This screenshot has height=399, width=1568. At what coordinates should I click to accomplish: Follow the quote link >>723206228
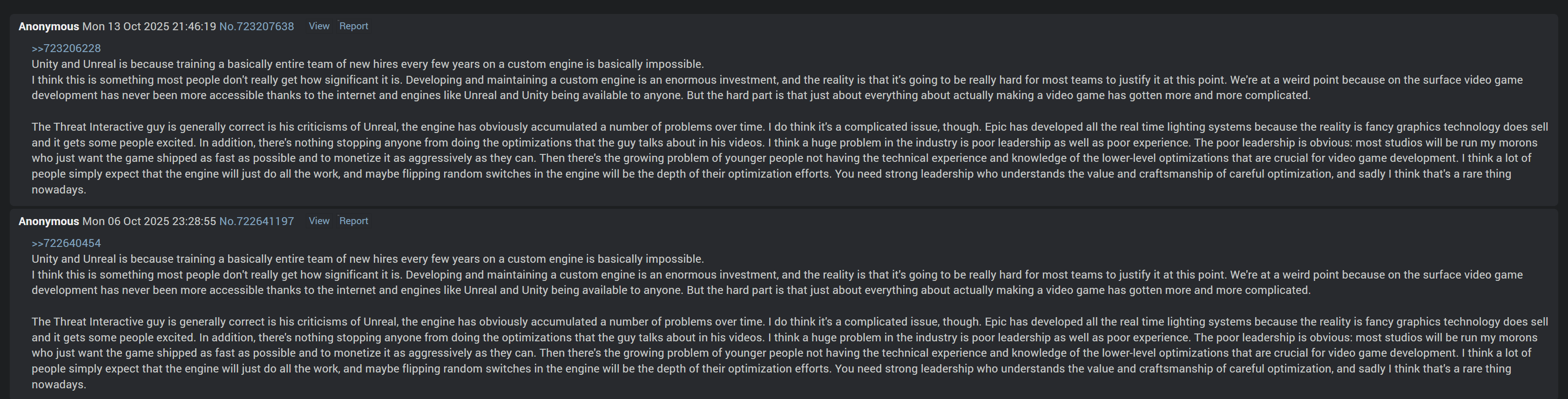point(67,49)
